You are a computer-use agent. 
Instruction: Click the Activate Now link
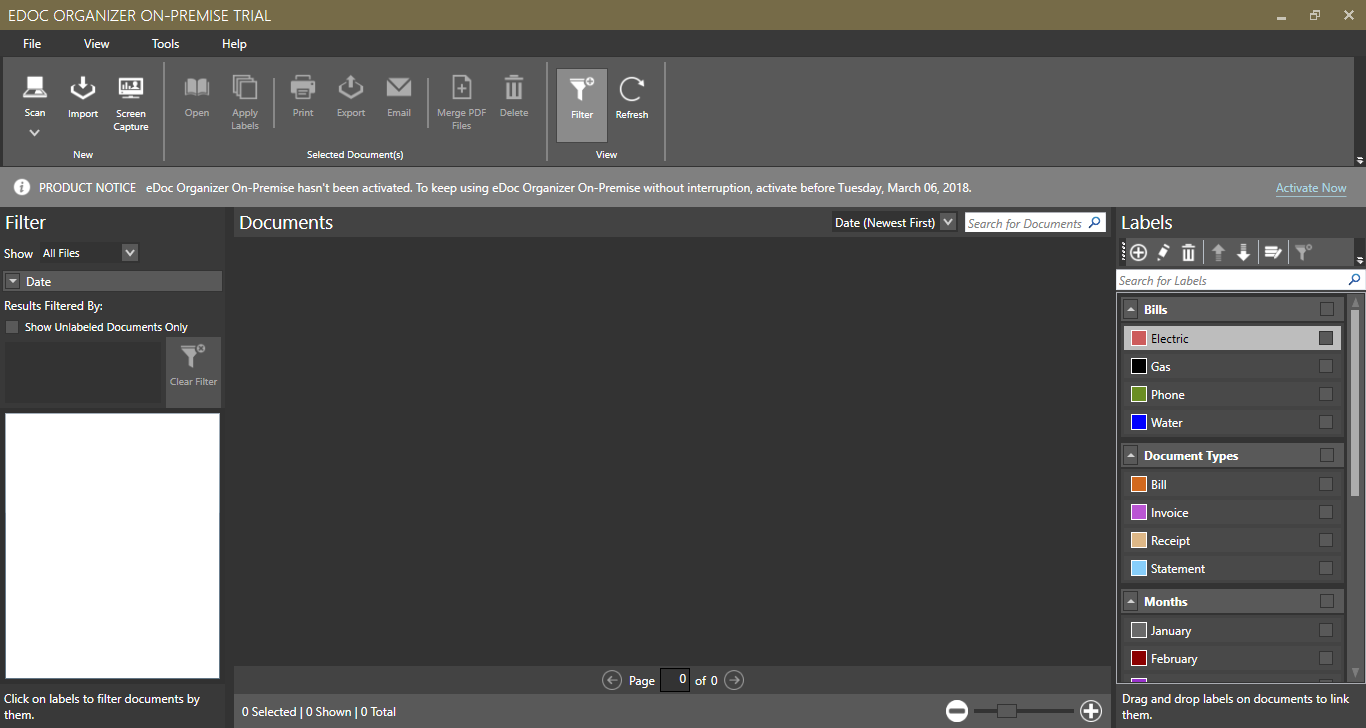[1311, 188]
